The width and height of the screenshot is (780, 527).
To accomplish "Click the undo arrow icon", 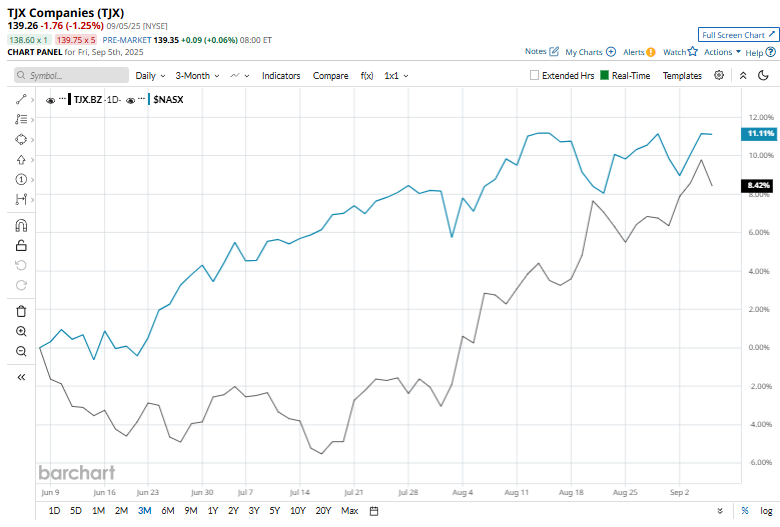I will coord(21,265).
